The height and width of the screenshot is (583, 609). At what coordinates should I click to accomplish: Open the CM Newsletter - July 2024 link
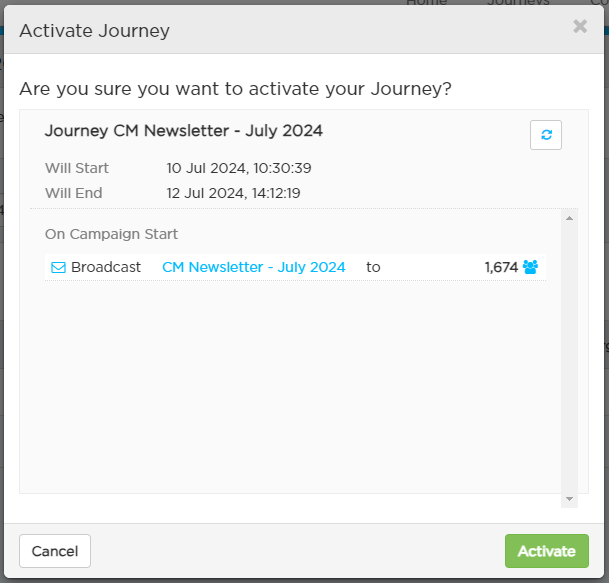tap(253, 267)
